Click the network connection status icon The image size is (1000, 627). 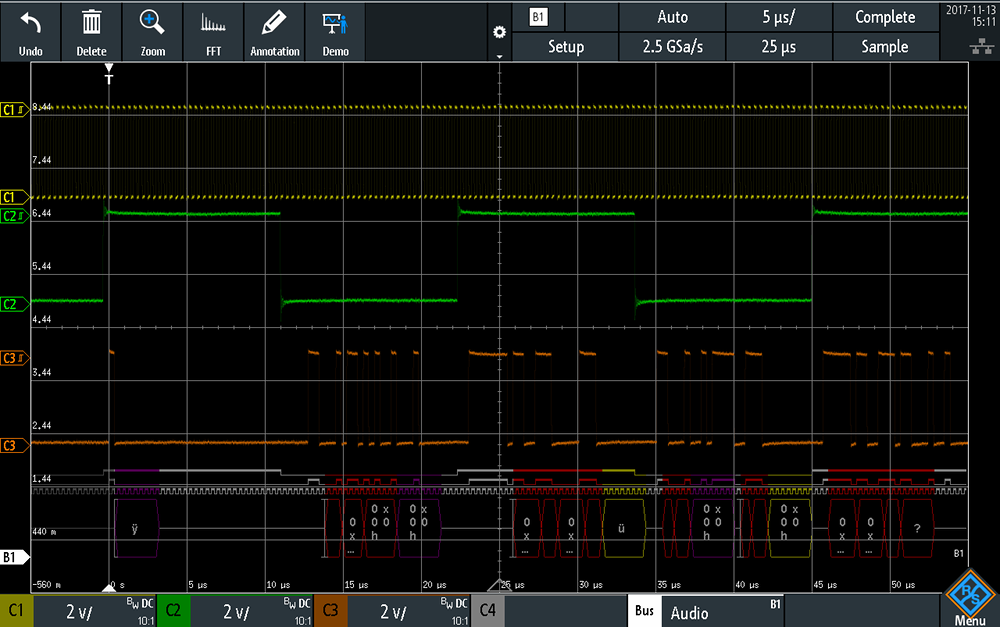coord(982,46)
